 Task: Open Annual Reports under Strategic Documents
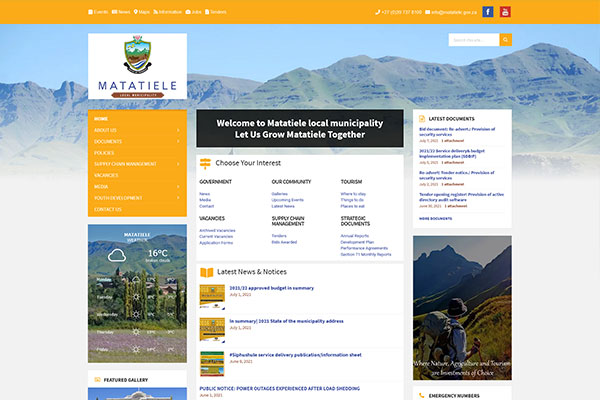[x=356, y=236]
